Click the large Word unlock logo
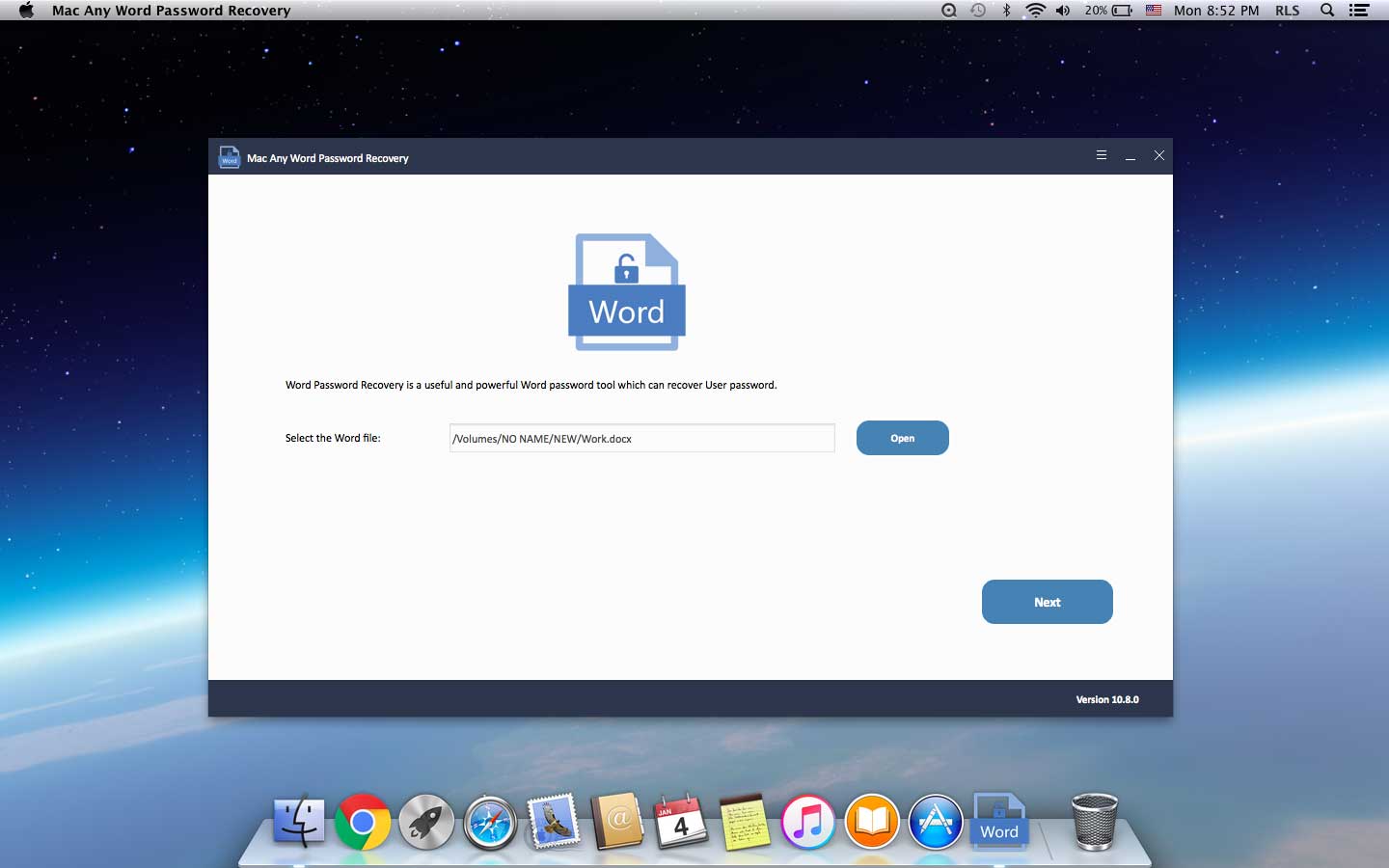Viewport: 1389px width, 868px height. tap(627, 291)
